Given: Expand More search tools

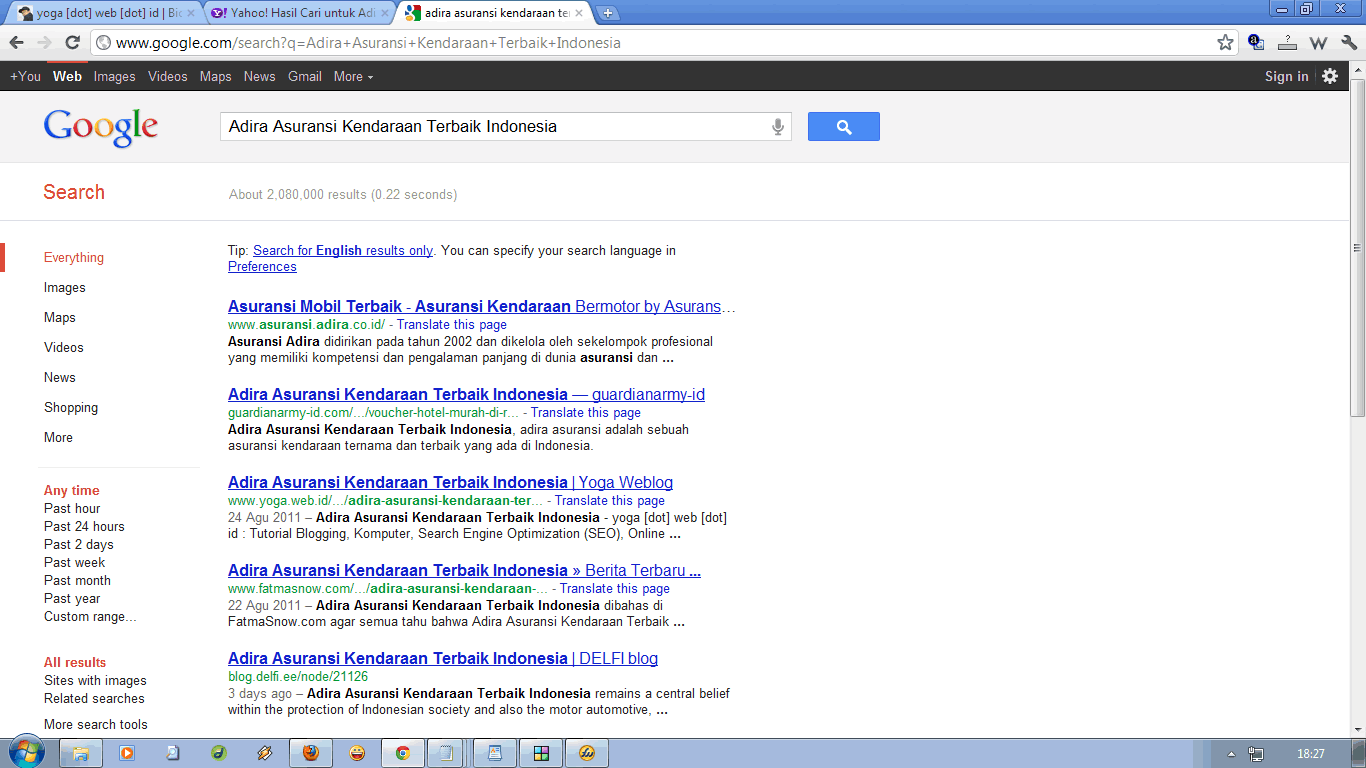Looking at the screenshot, I should click(96, 724).
